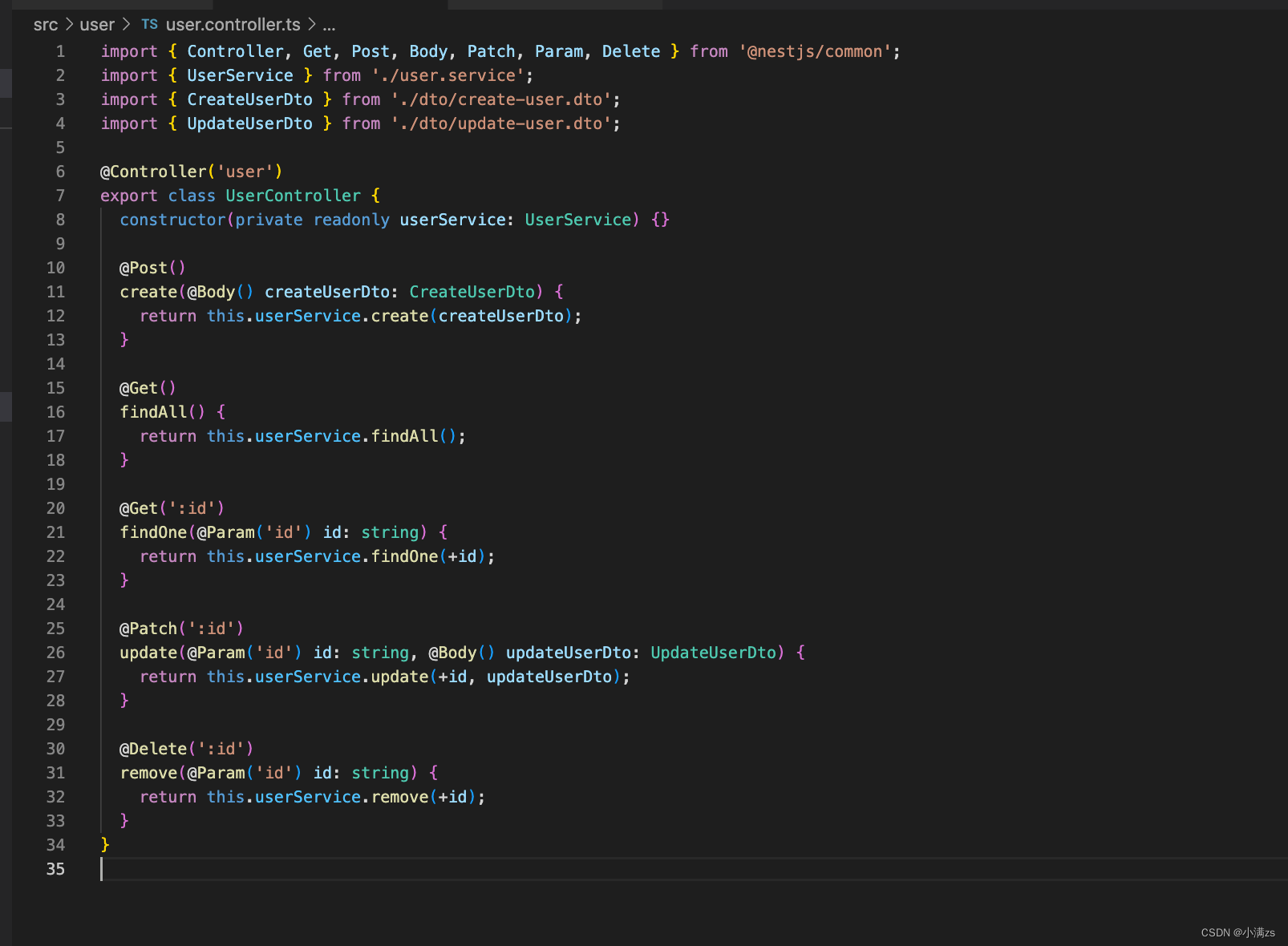The height and width of the screenshot is (946, 1288).
Task: Click './user.service' import path
Action: click(448, 75)
